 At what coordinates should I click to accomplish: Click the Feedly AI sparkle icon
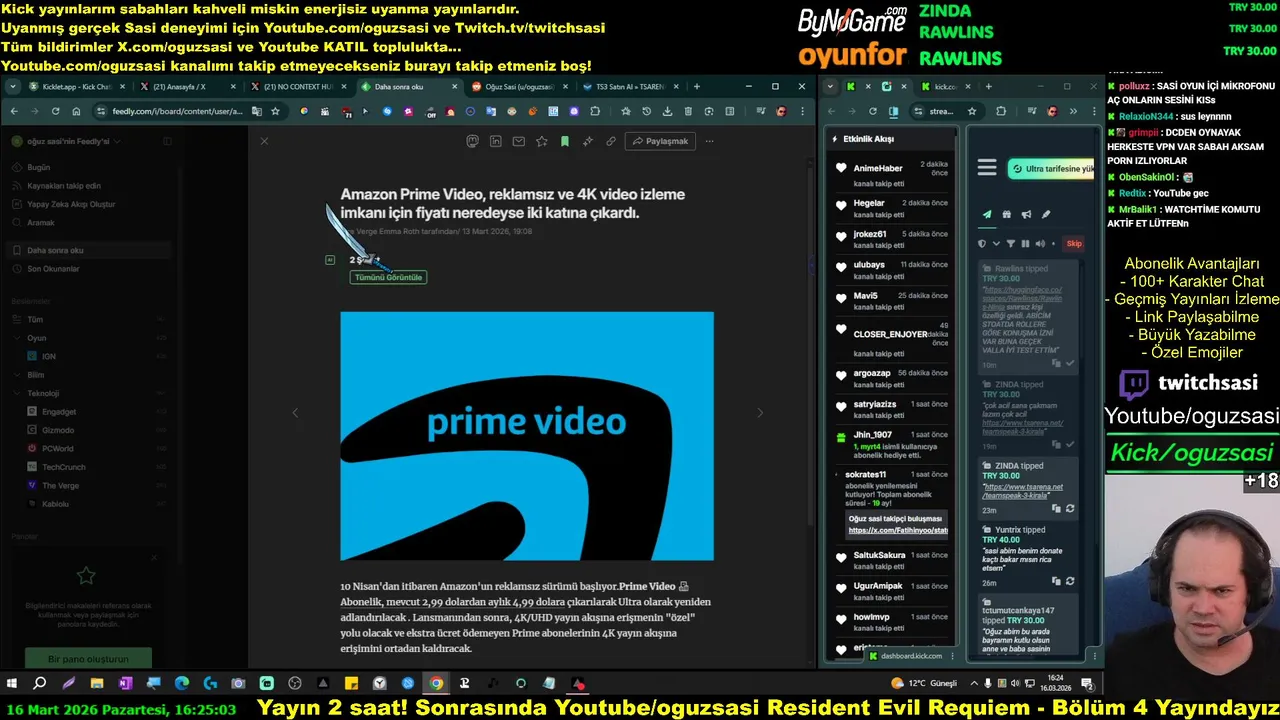pos(587,141)
